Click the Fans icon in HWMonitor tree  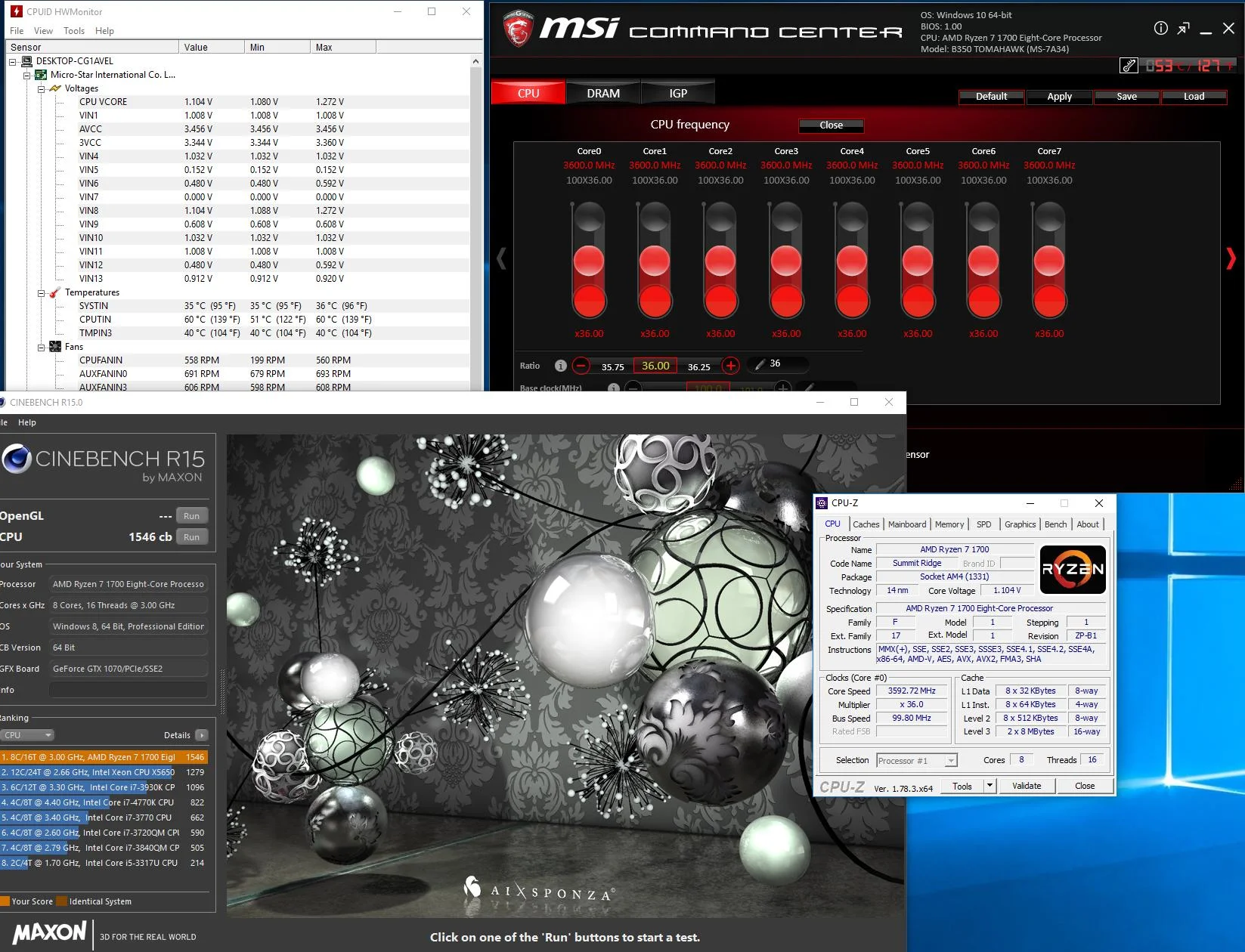55,347
